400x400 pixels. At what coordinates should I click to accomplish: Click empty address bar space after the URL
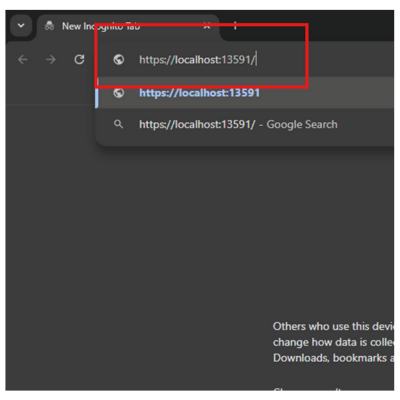point(325,60)
